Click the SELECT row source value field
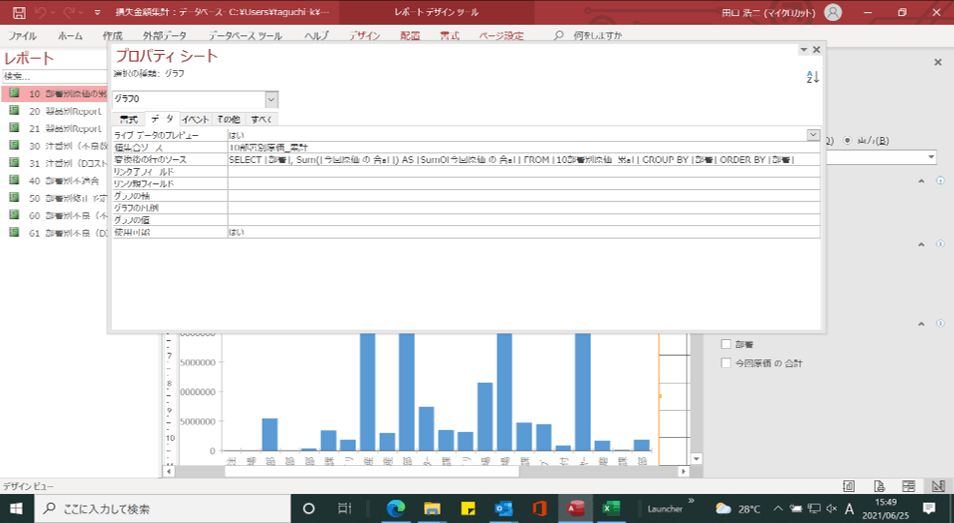Screen dimensions: 954x523 524,159
